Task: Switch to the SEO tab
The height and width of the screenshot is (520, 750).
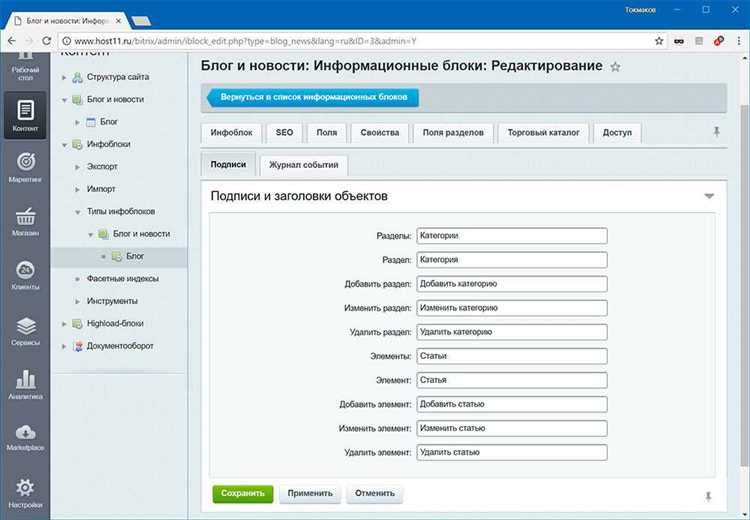Action: (284, 133)
